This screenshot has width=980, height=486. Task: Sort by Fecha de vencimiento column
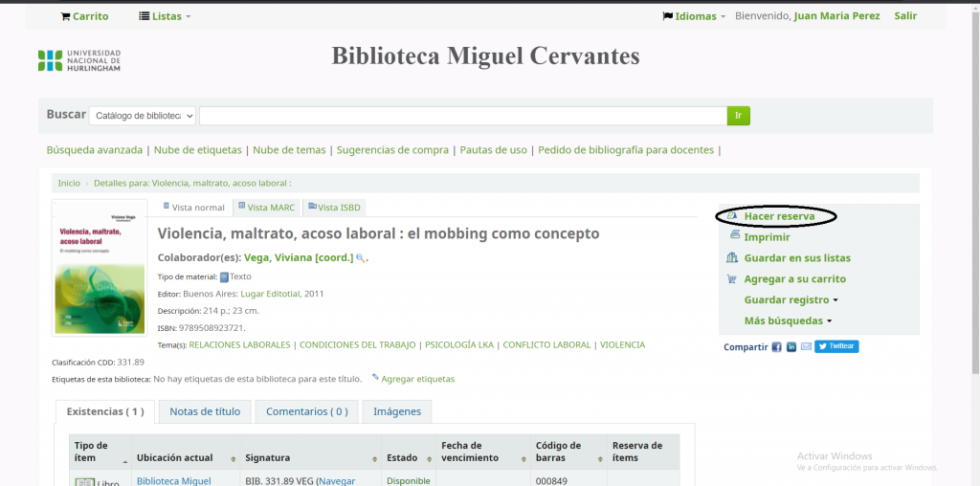(x=483, y=452)
